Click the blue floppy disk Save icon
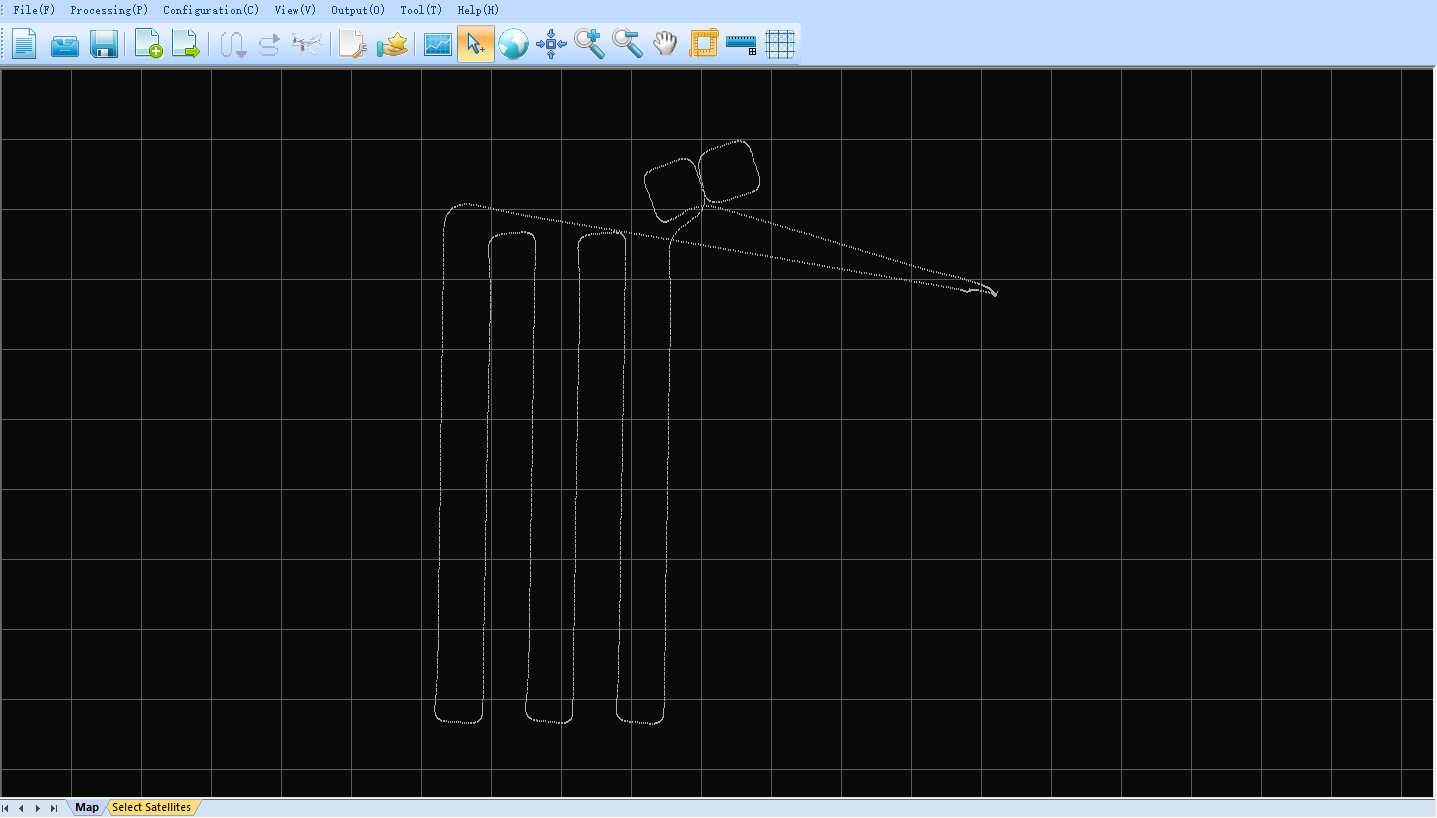Viewport: 1437px width, 818px height. coord(104,44)
